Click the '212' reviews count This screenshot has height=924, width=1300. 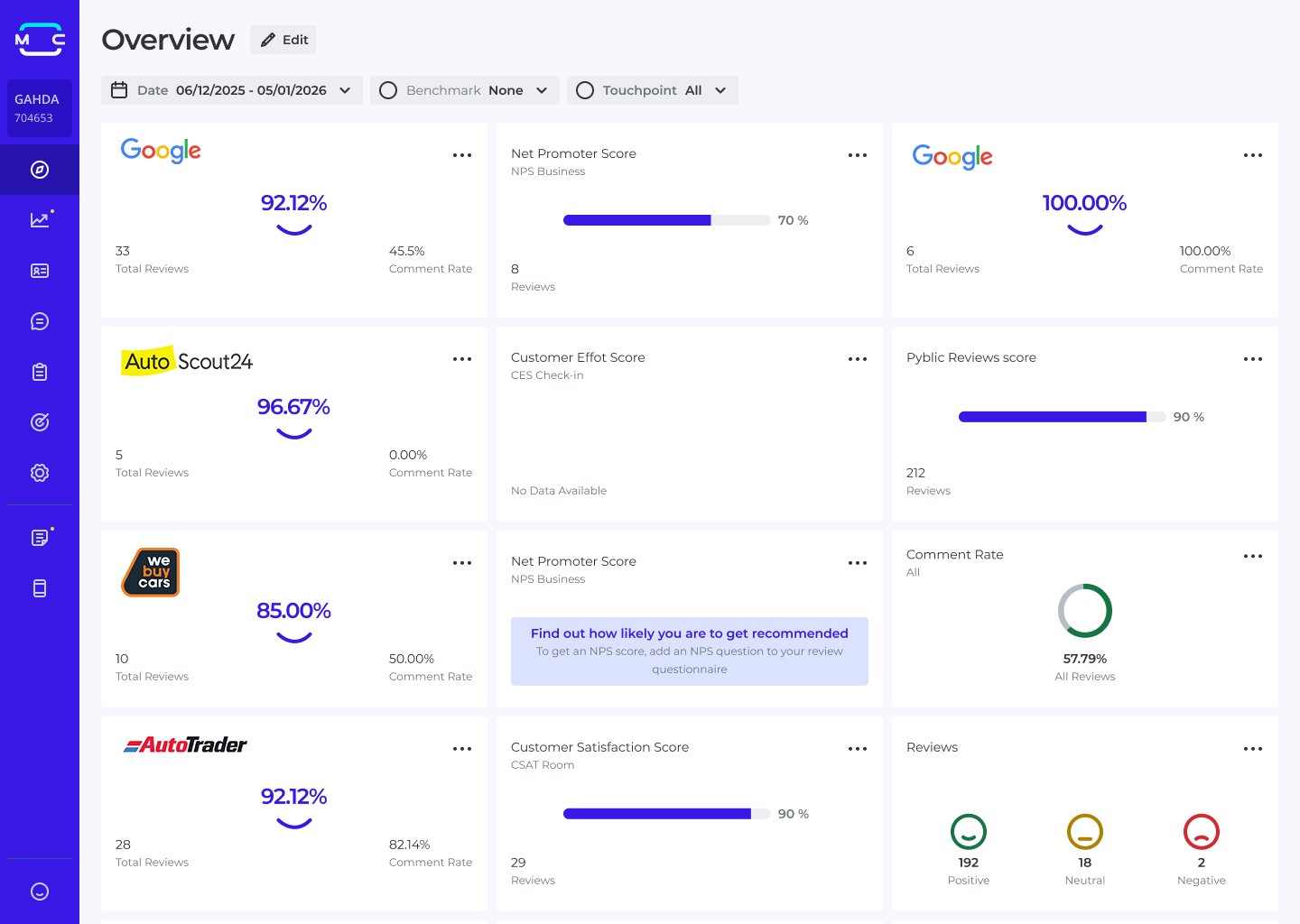click(x=915, y=473)
